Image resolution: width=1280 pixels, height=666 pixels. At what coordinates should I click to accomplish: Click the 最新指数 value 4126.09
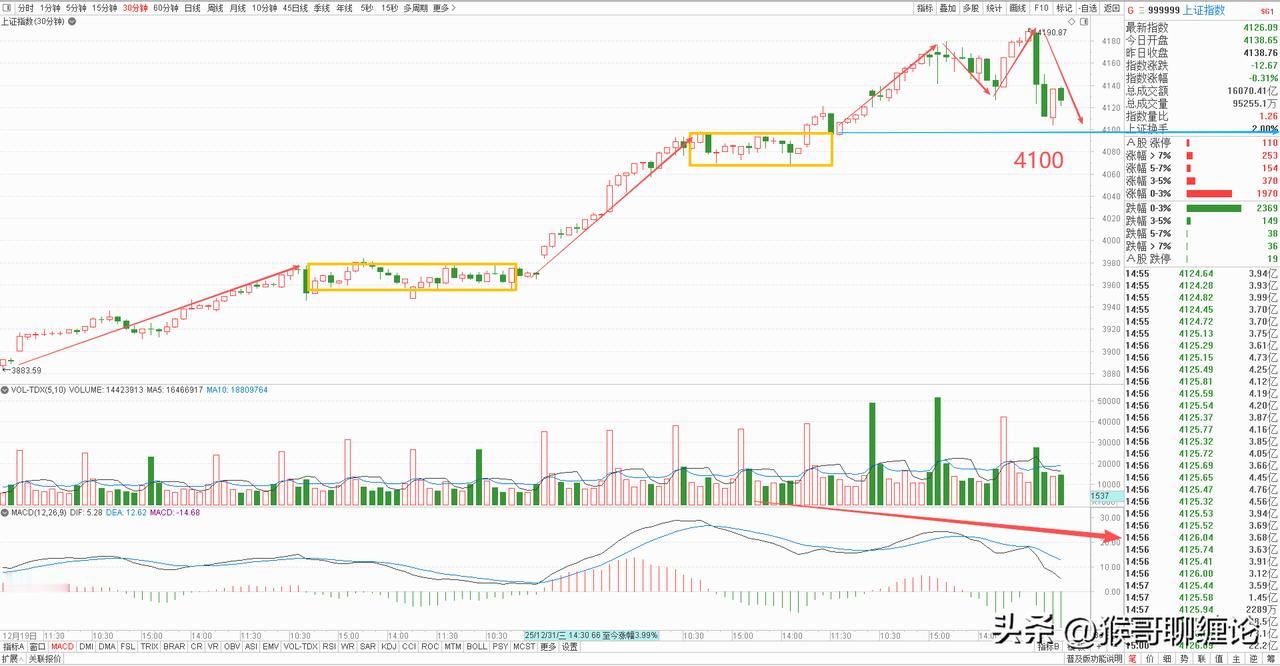pos(1261,28)
